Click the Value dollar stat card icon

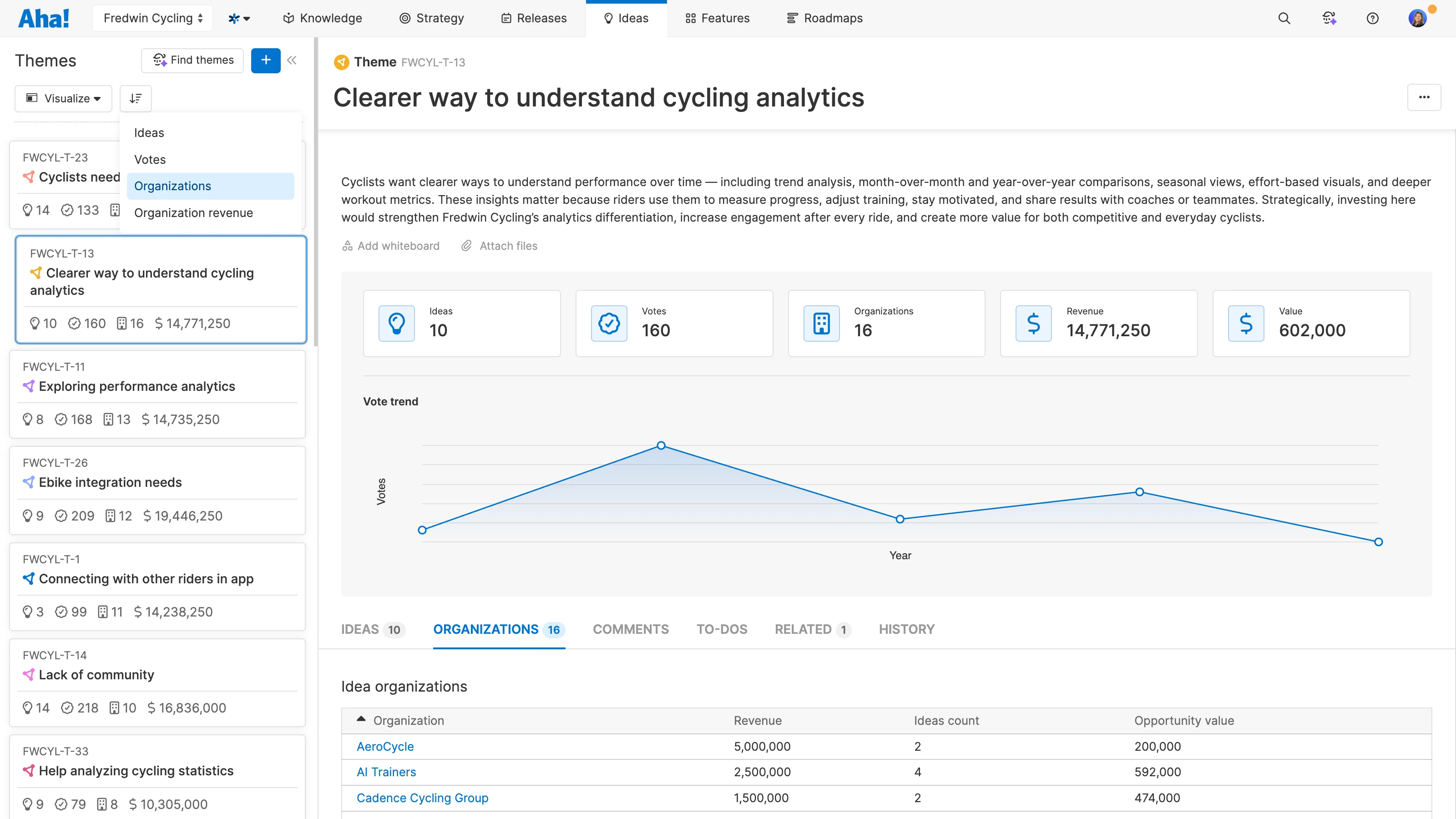(1246, 324)
